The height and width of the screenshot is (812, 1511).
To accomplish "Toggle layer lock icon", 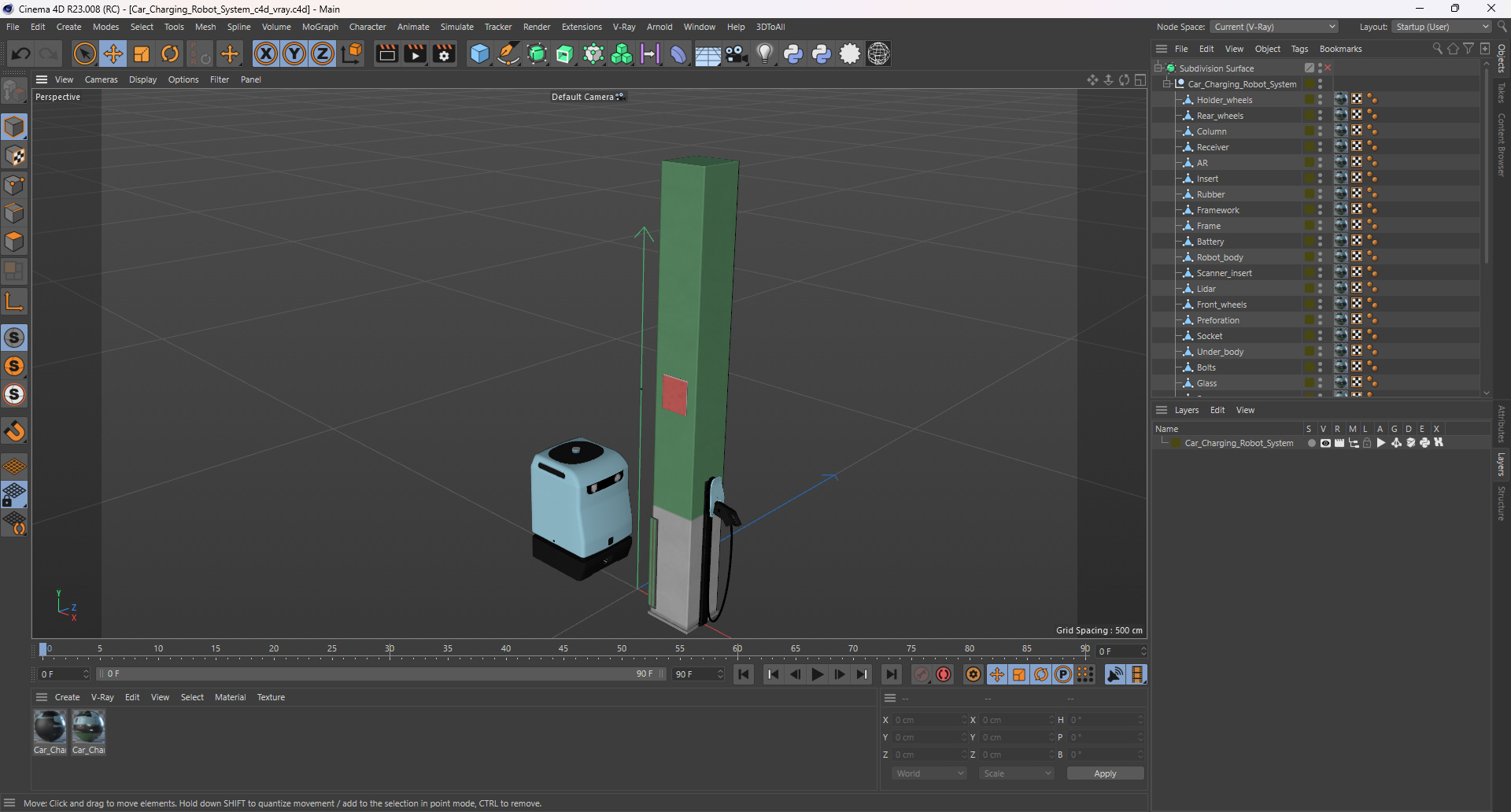I will click(1368, 443).
